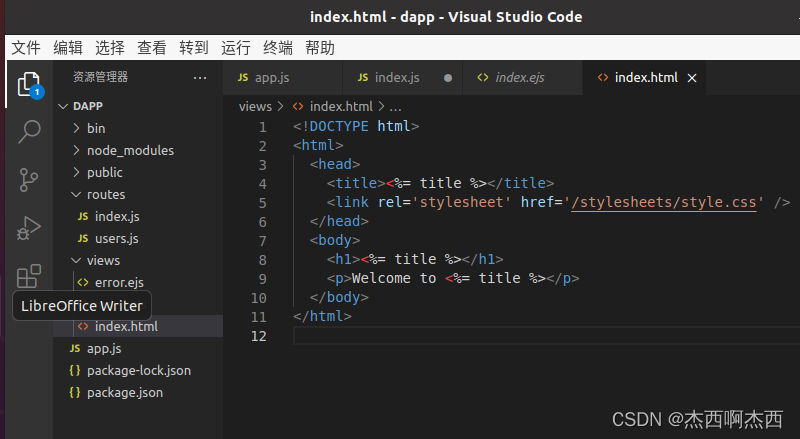Collapse the DAPP root folder

[x=63, y=106]
